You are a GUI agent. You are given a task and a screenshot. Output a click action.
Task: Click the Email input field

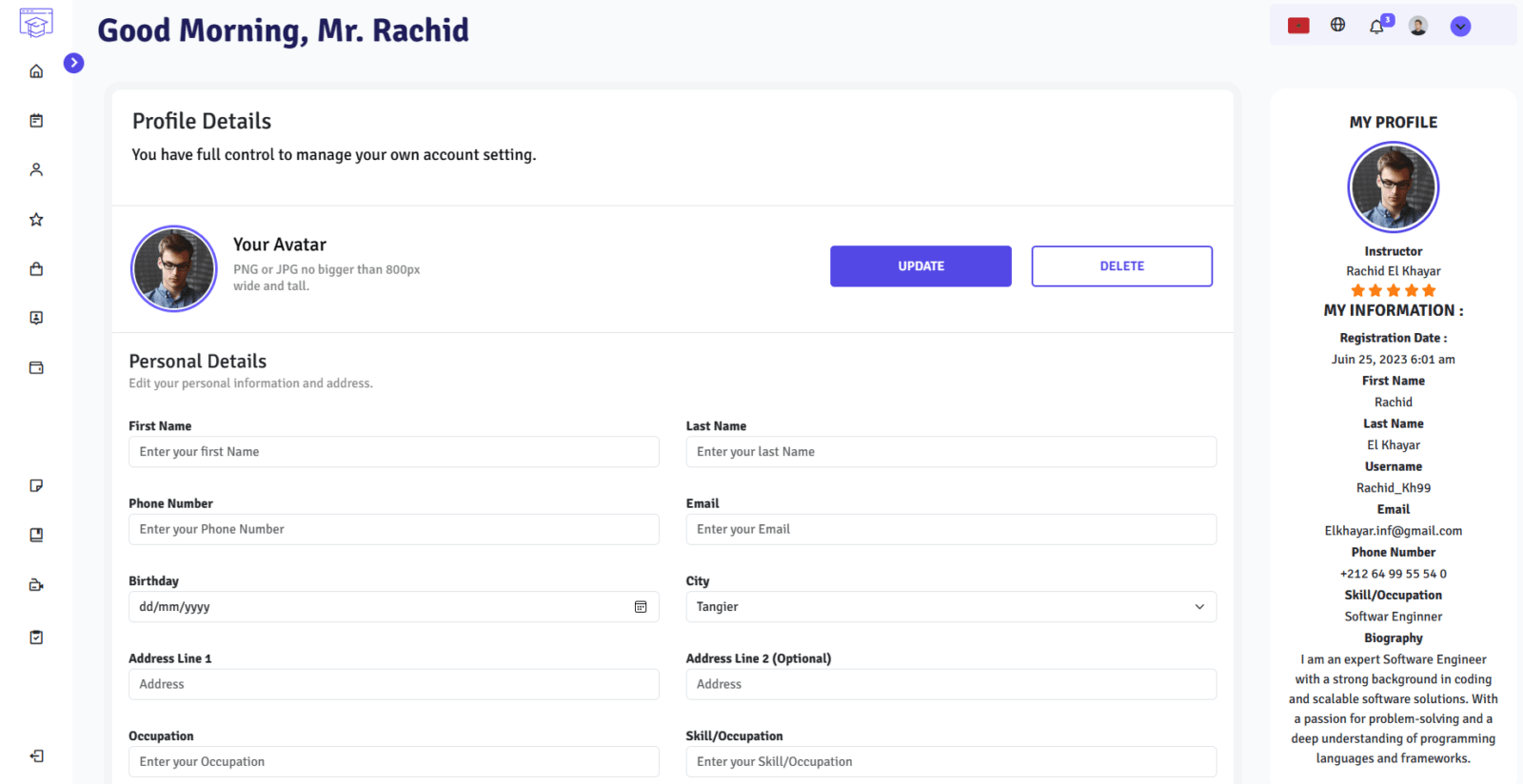tap(951, 530)
